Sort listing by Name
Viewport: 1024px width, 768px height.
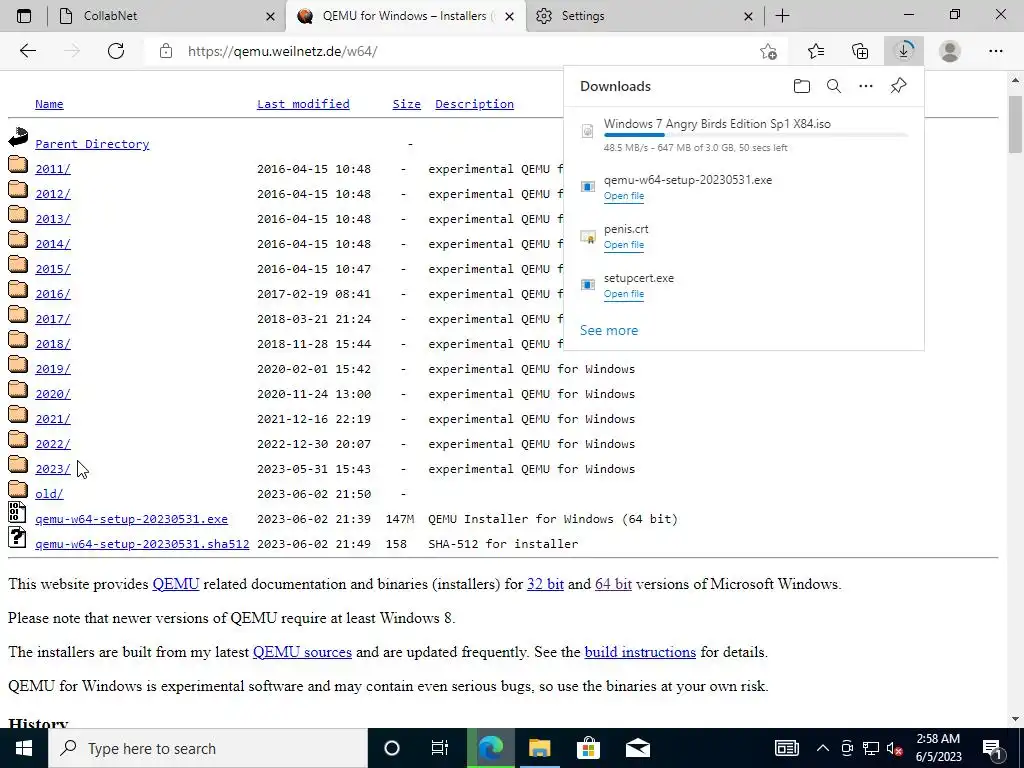49,104
